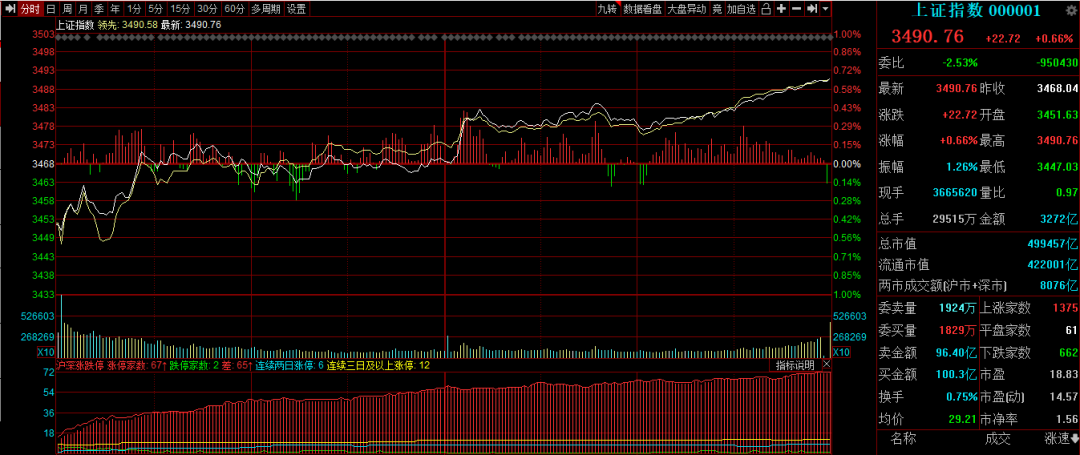
Task: Click the 最低 3447.03 value
Action: 1057,167
